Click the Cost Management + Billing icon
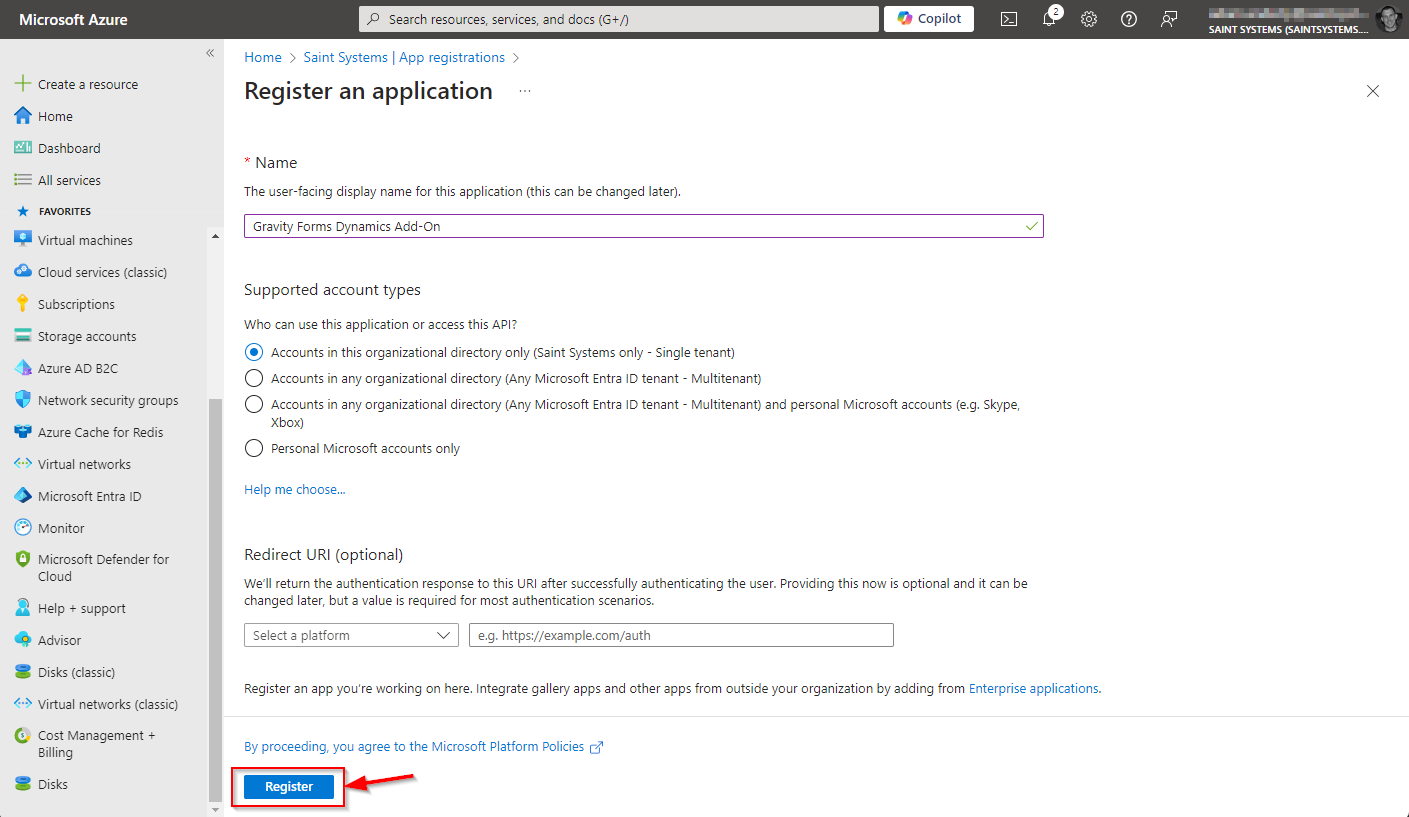The image size is (1409, 817). point(23,736)
